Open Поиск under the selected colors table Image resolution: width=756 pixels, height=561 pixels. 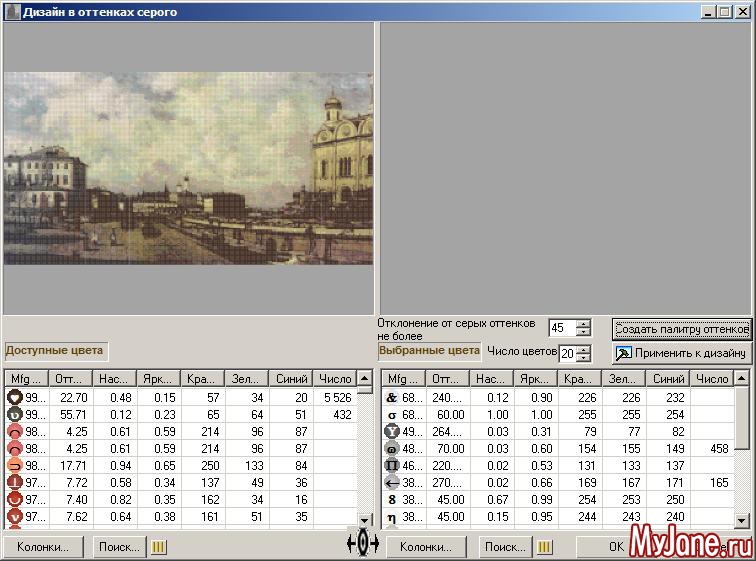click(503, 547)
